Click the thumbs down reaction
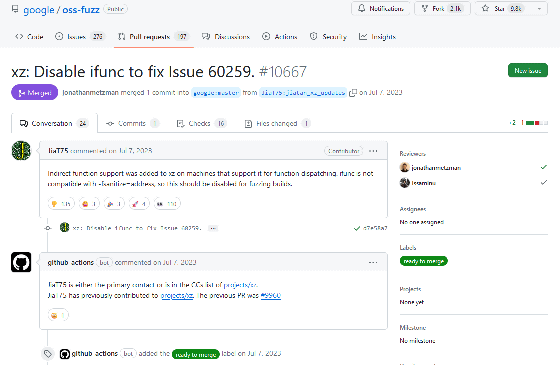Viewport: 560px width, 365px height. click(x=61, y=204)
